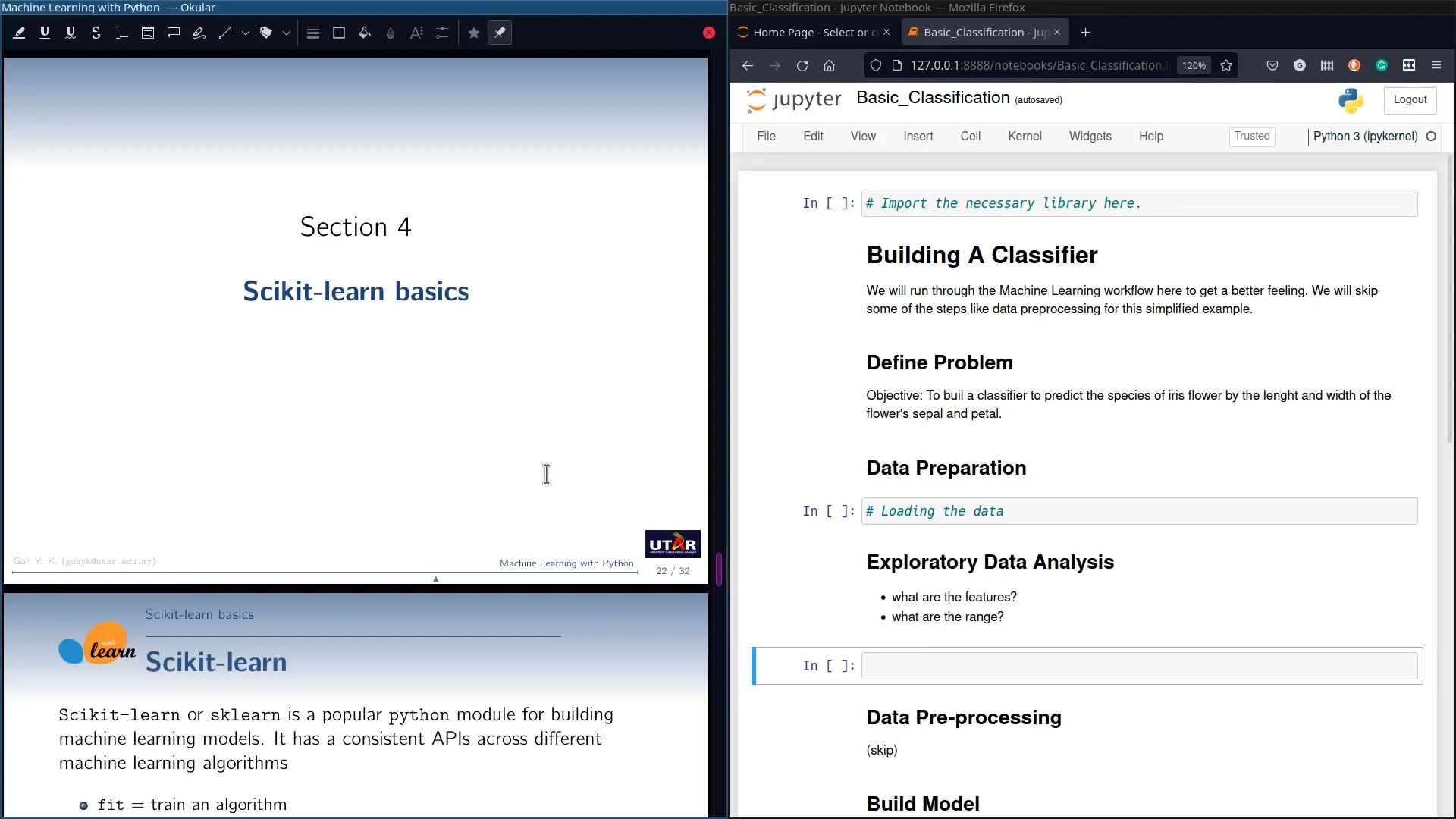Click the Trusted notebook indicator
This screenshot has height=819, width=1456.
pos(1252,136)
